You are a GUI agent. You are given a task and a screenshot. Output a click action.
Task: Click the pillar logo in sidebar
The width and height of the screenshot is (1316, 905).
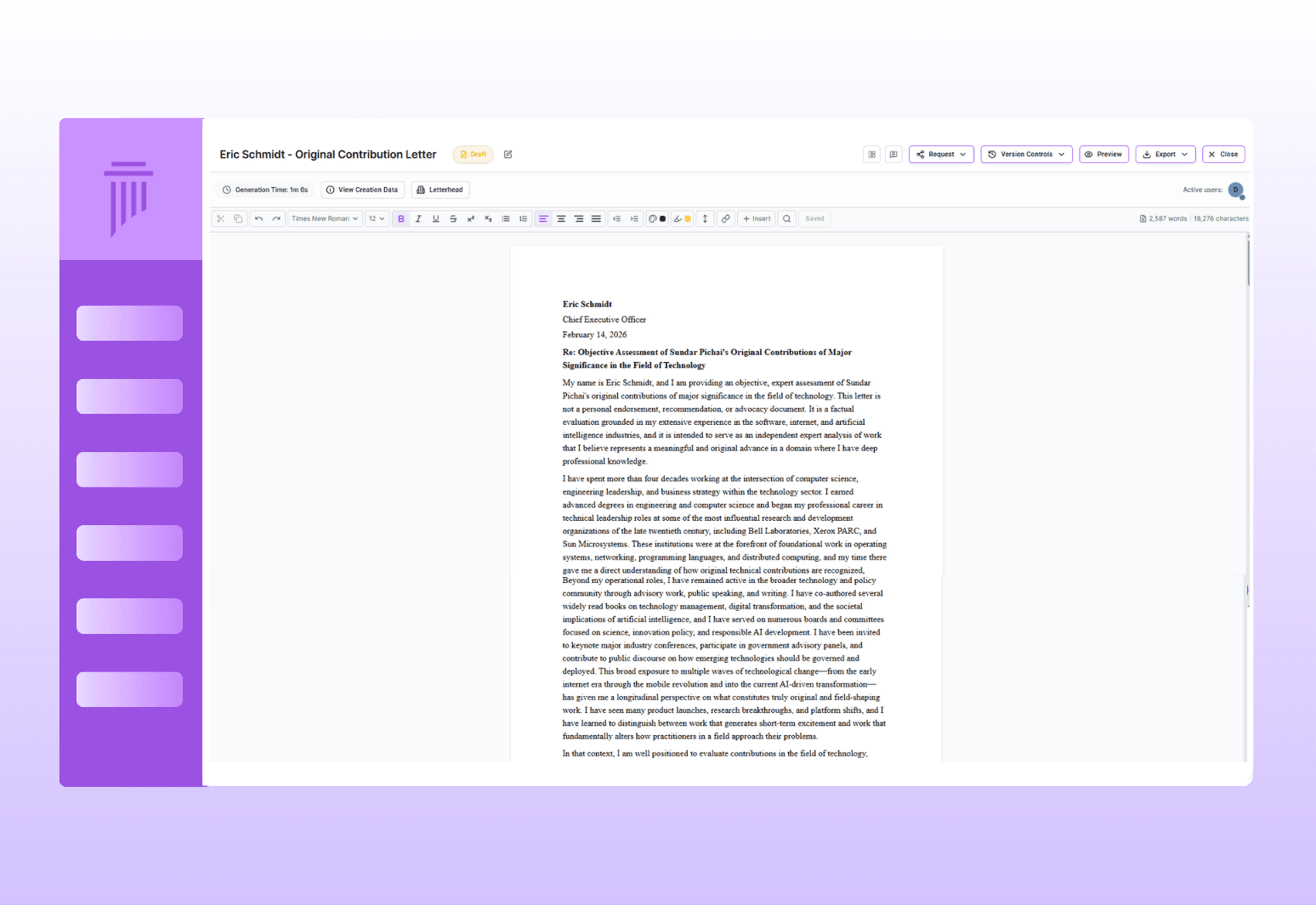(129, 198)
